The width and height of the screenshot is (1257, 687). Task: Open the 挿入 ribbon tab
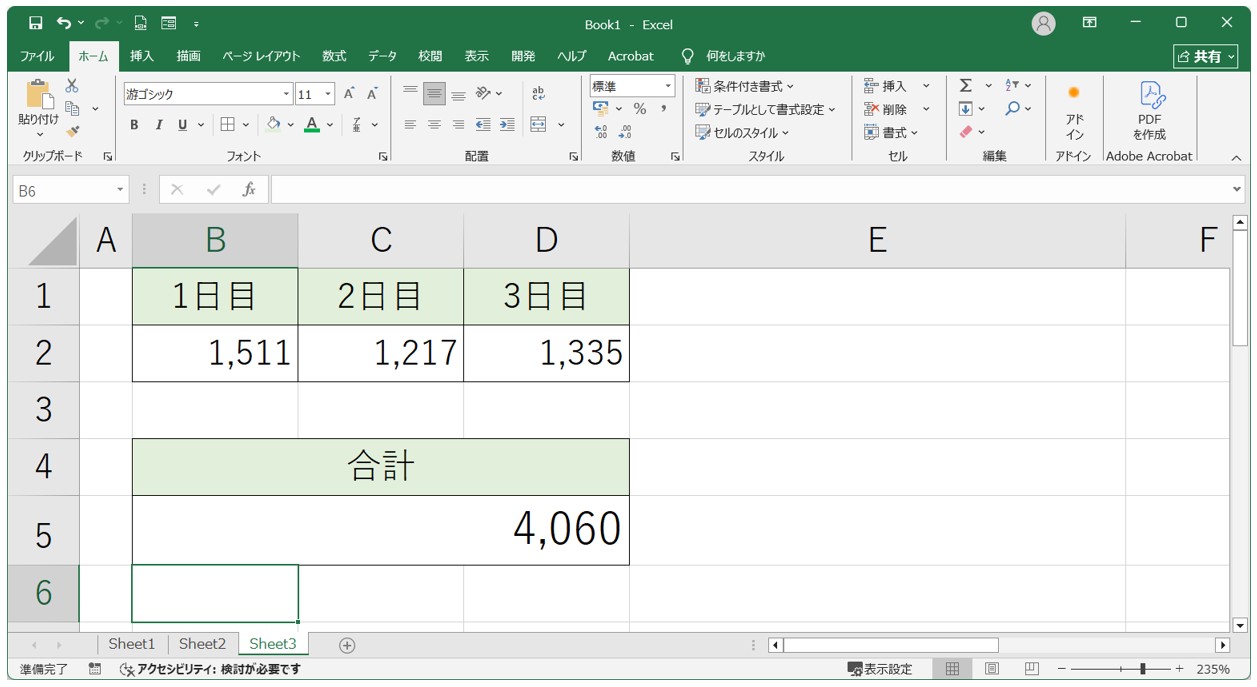142,56
